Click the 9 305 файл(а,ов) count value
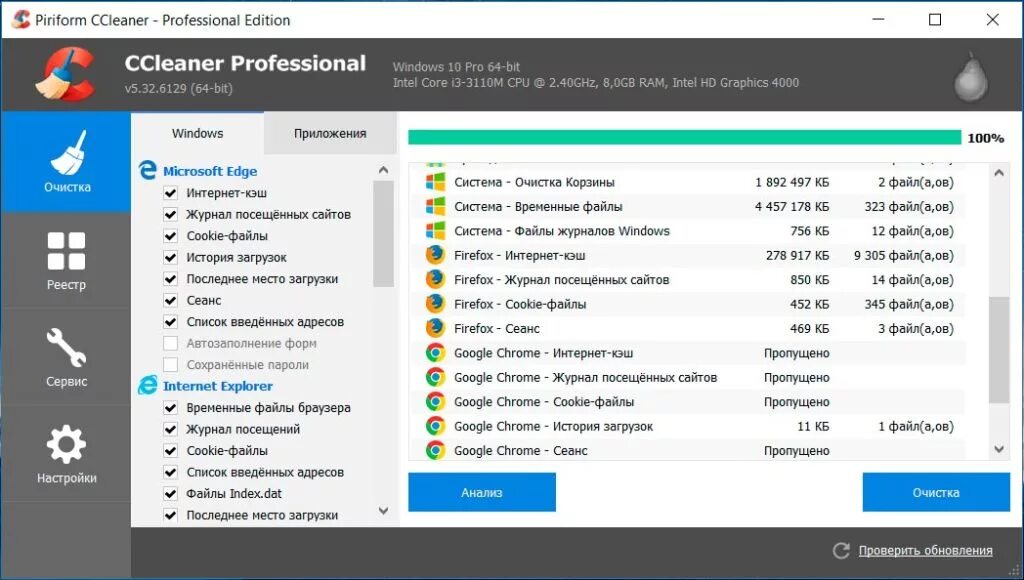The height and width of the screenshot is (580, 1024). tap(903, 255)
